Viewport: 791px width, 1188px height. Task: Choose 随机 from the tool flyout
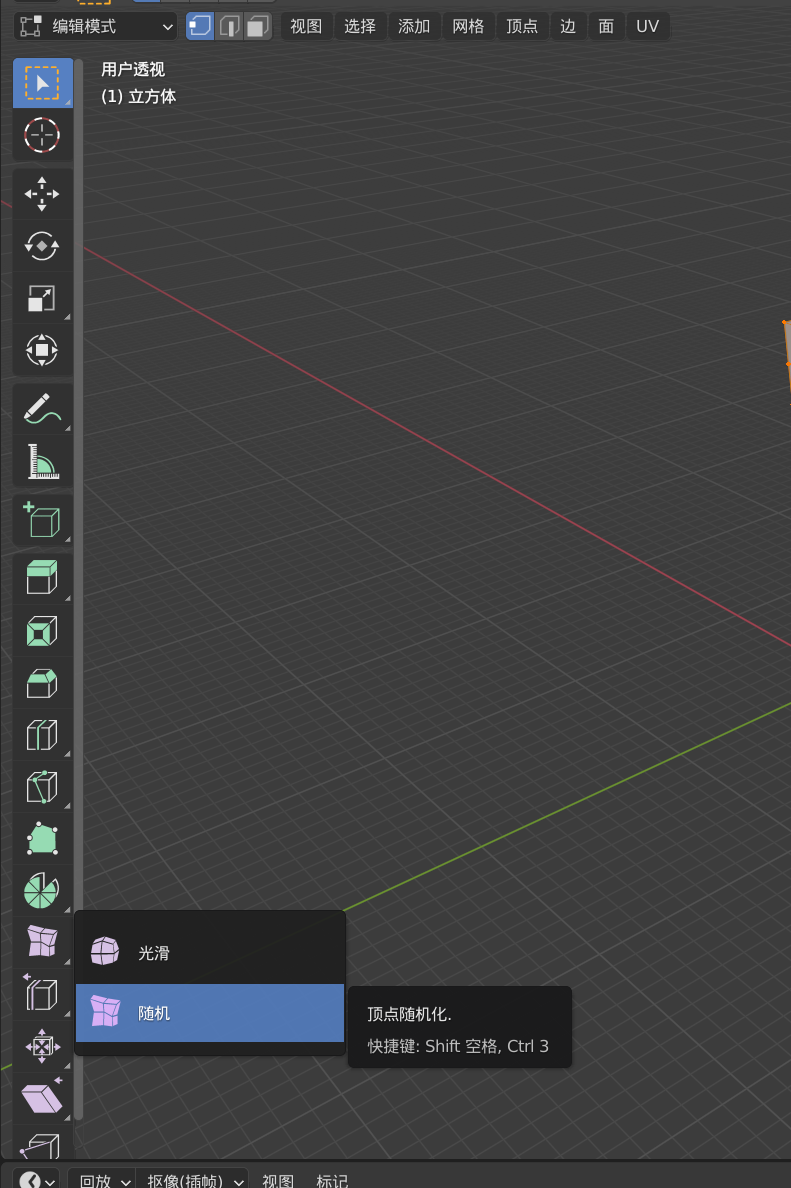(x=210, y=1013)
